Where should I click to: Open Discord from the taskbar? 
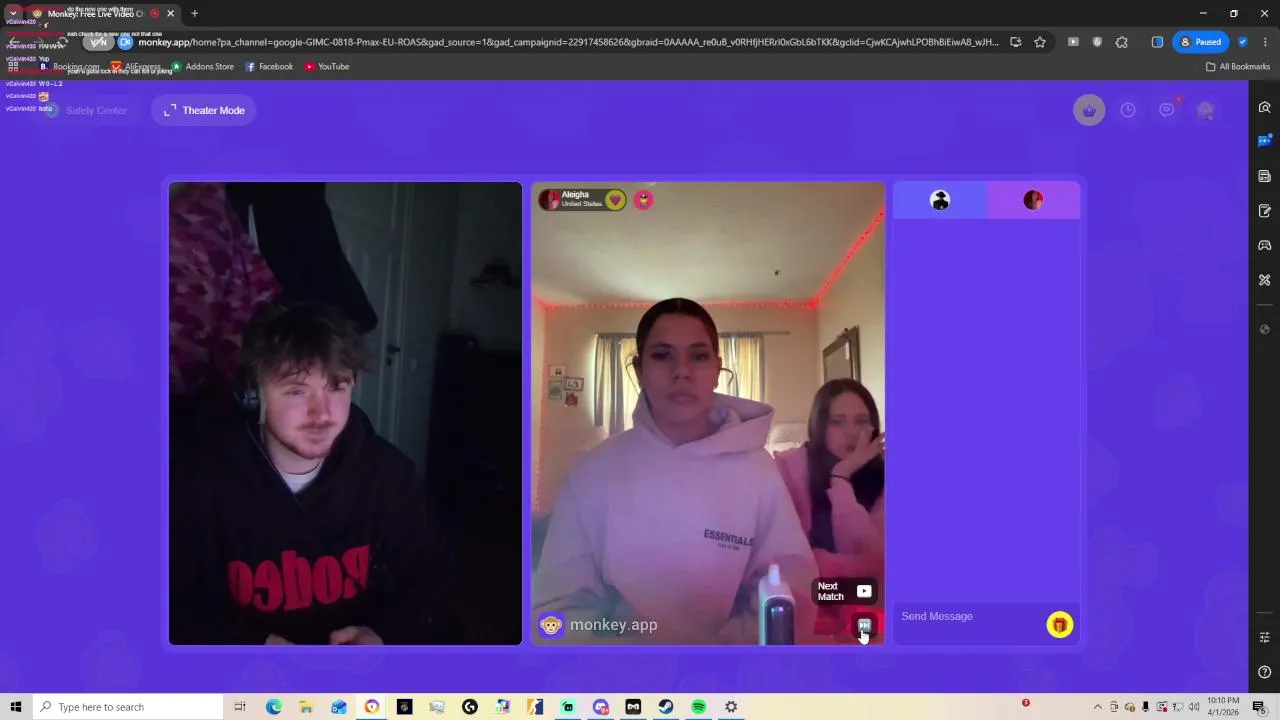601,707
